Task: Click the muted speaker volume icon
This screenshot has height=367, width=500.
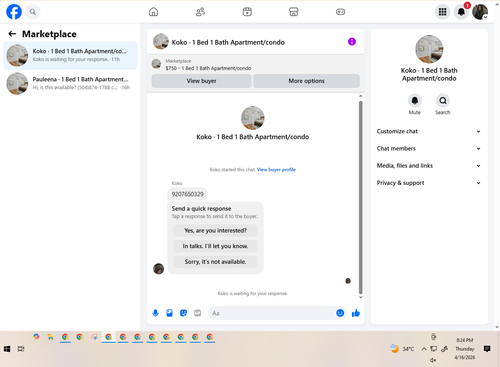Action: pyautogui.click(x=433, y=360)
